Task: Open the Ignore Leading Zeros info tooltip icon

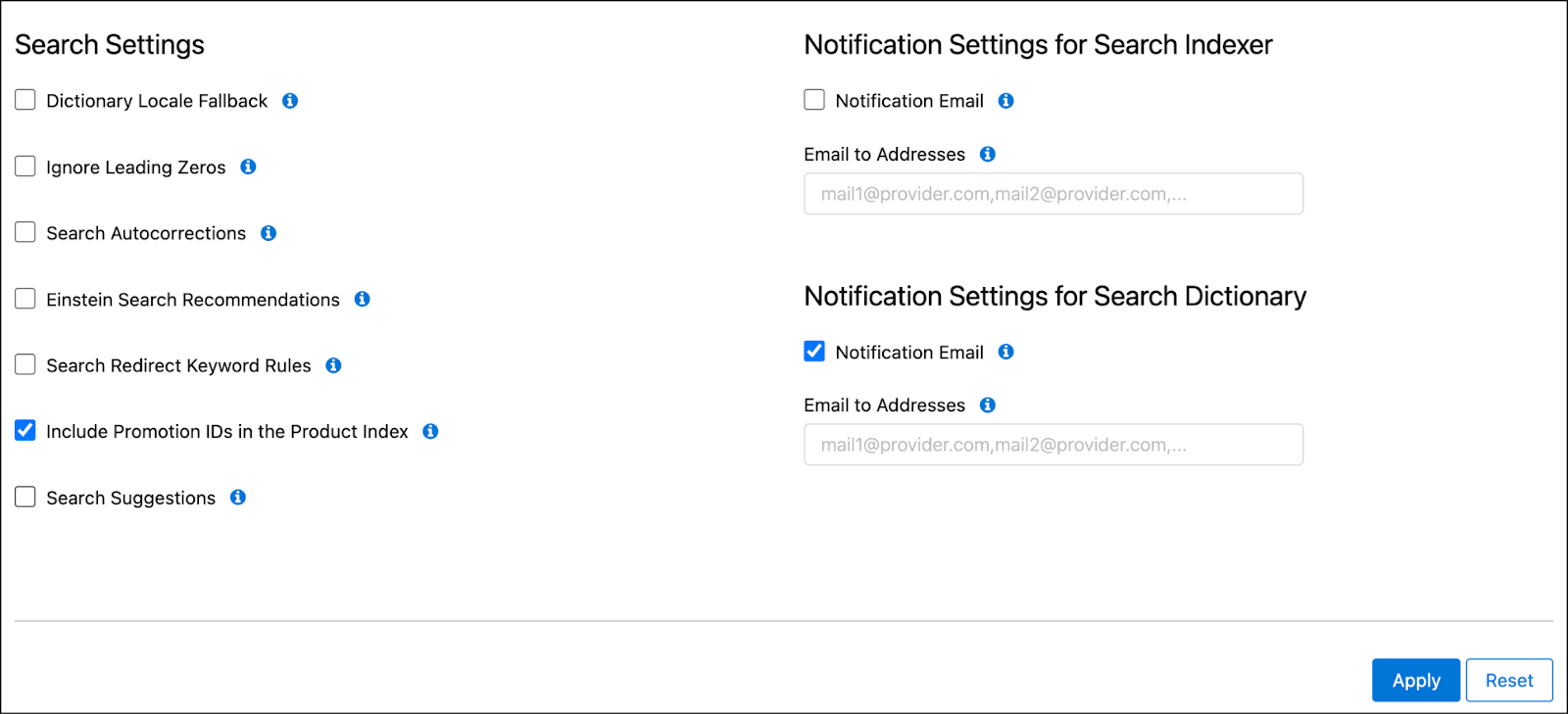Action: click(x=247, y=167)
